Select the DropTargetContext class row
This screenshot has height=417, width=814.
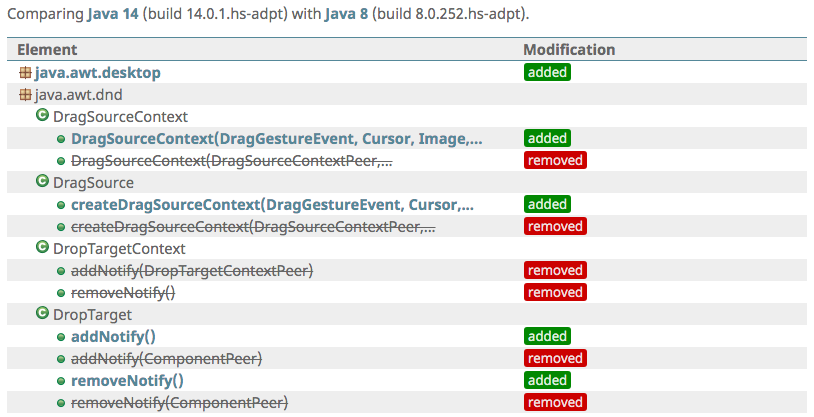[x=407, y=248]
